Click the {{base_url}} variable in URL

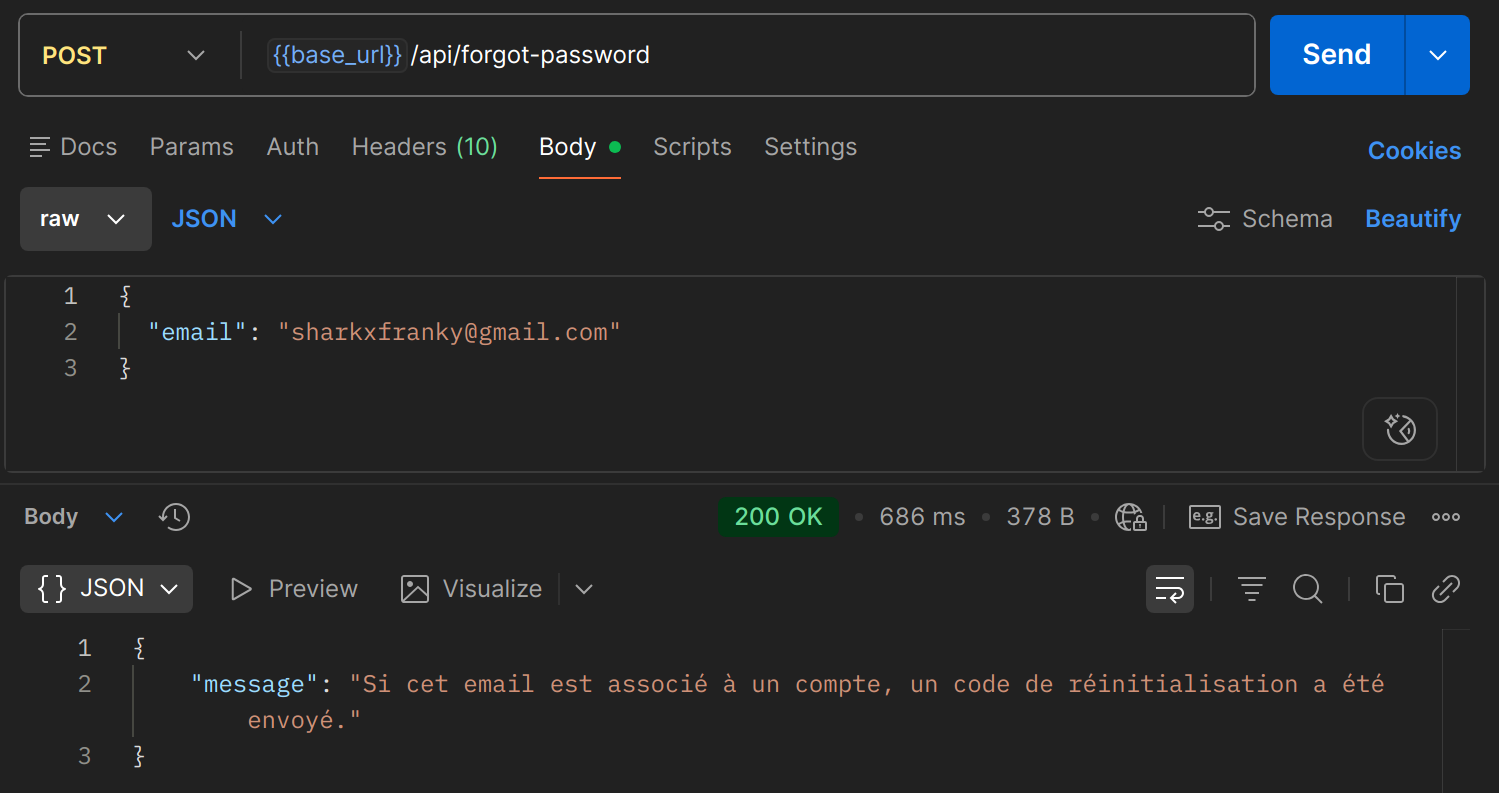click(x=337, y=55)
